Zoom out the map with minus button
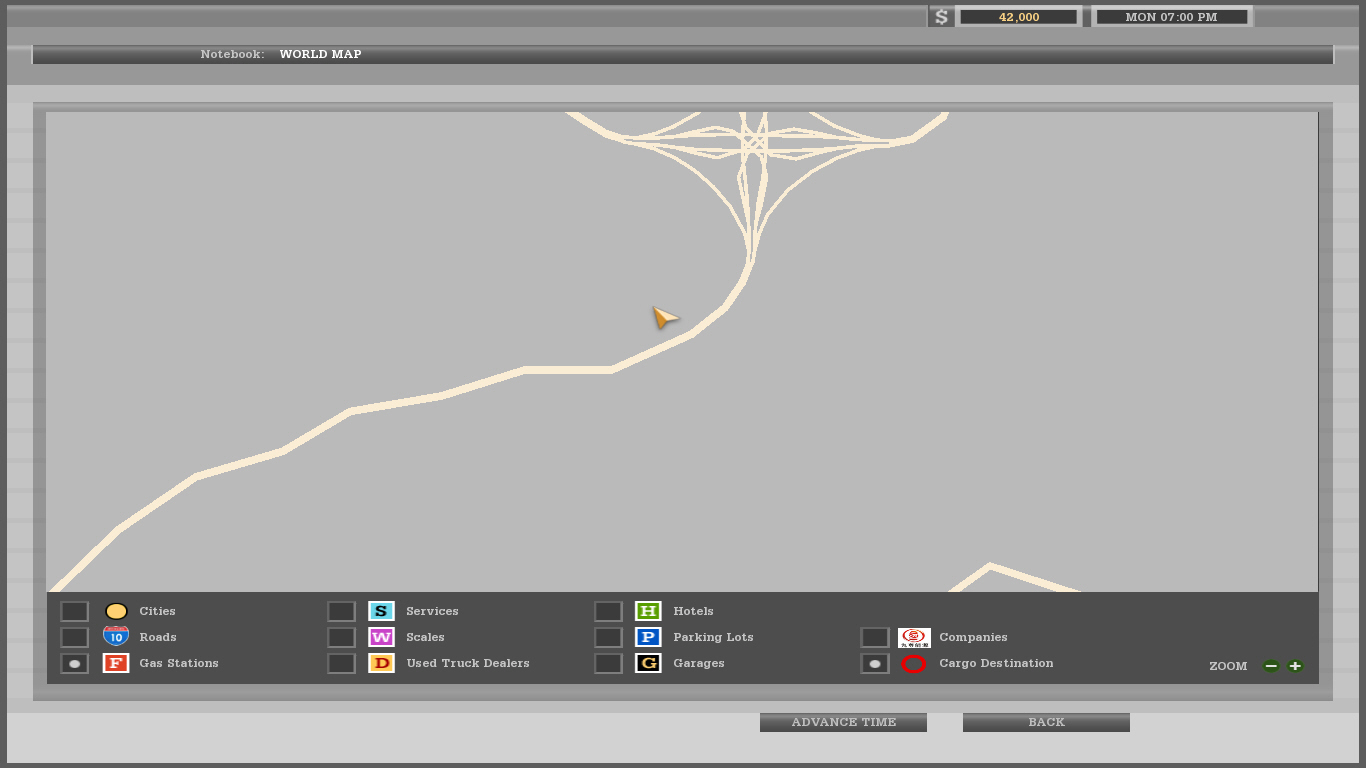The height and width of the screenshot is (768, 1366). 1271,666
